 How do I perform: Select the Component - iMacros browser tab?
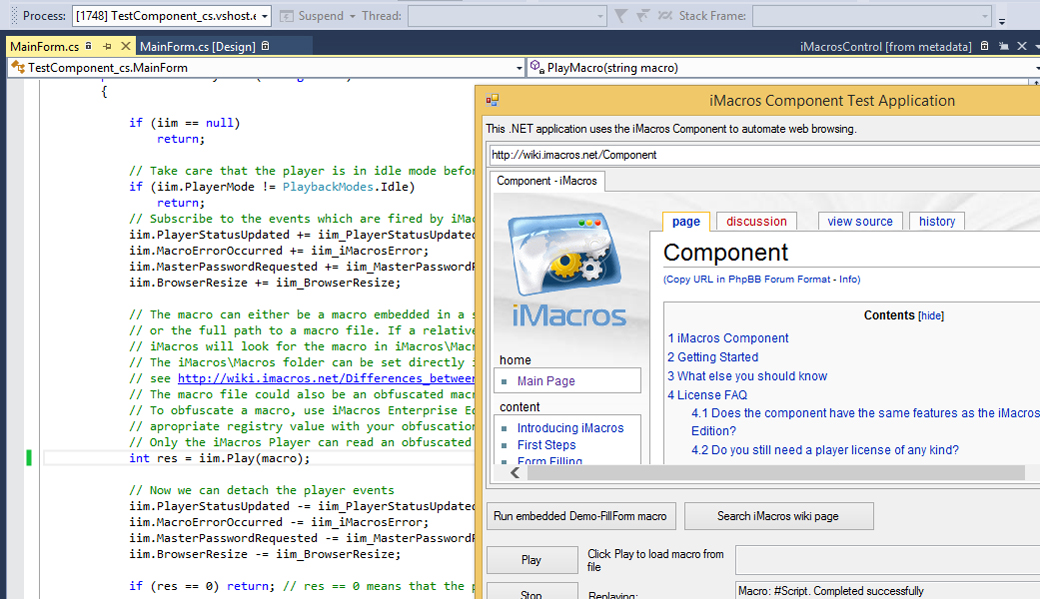547,181
